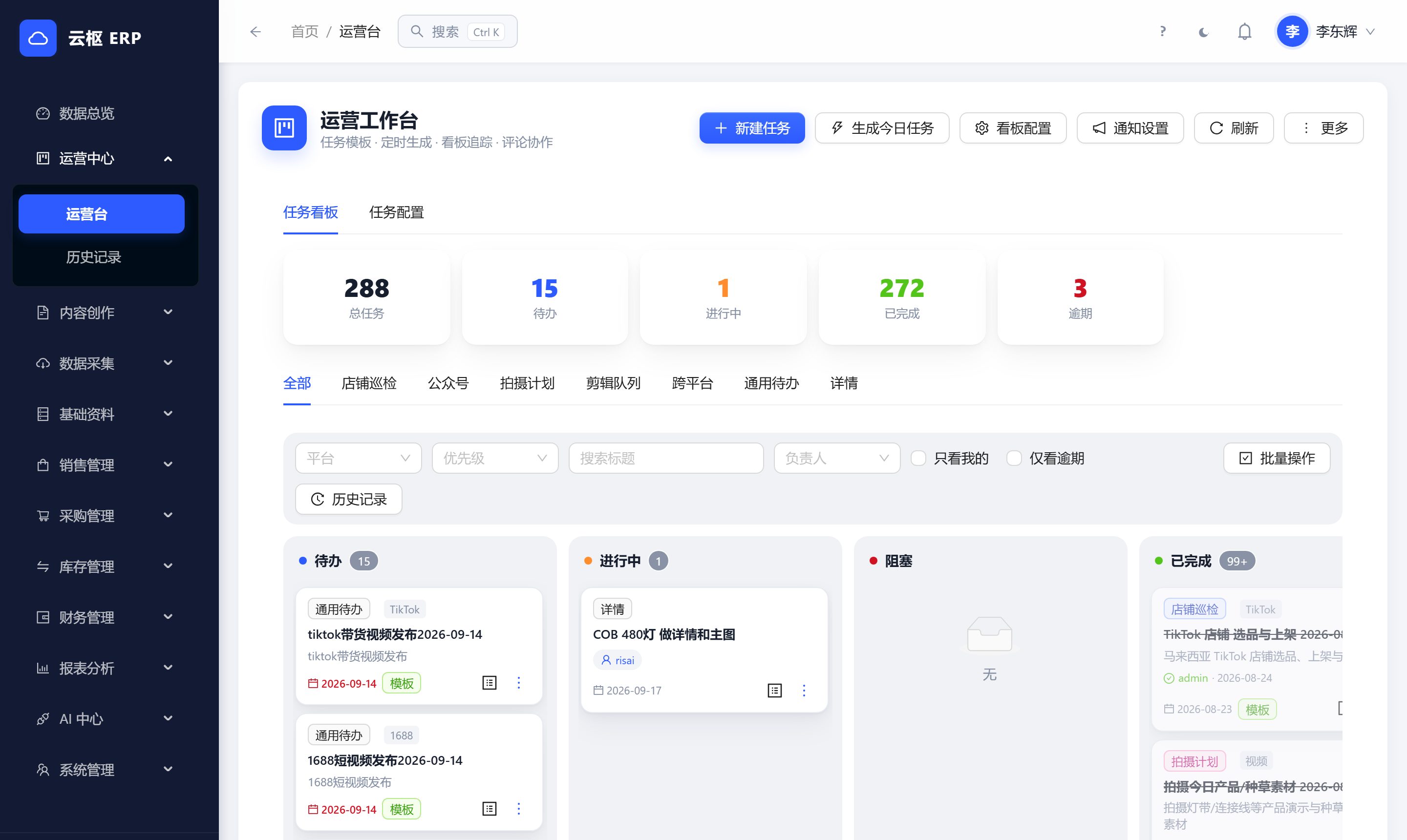Open help via the question mark icon

coord(1162,32)
